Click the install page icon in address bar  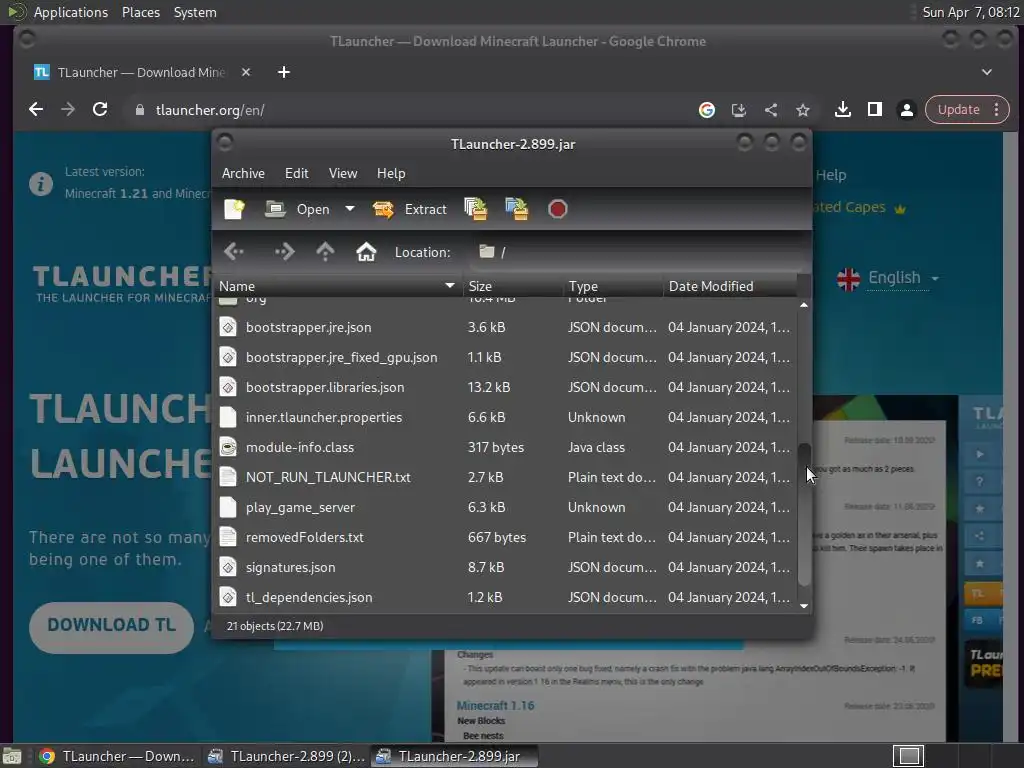[x=739, y=110]
